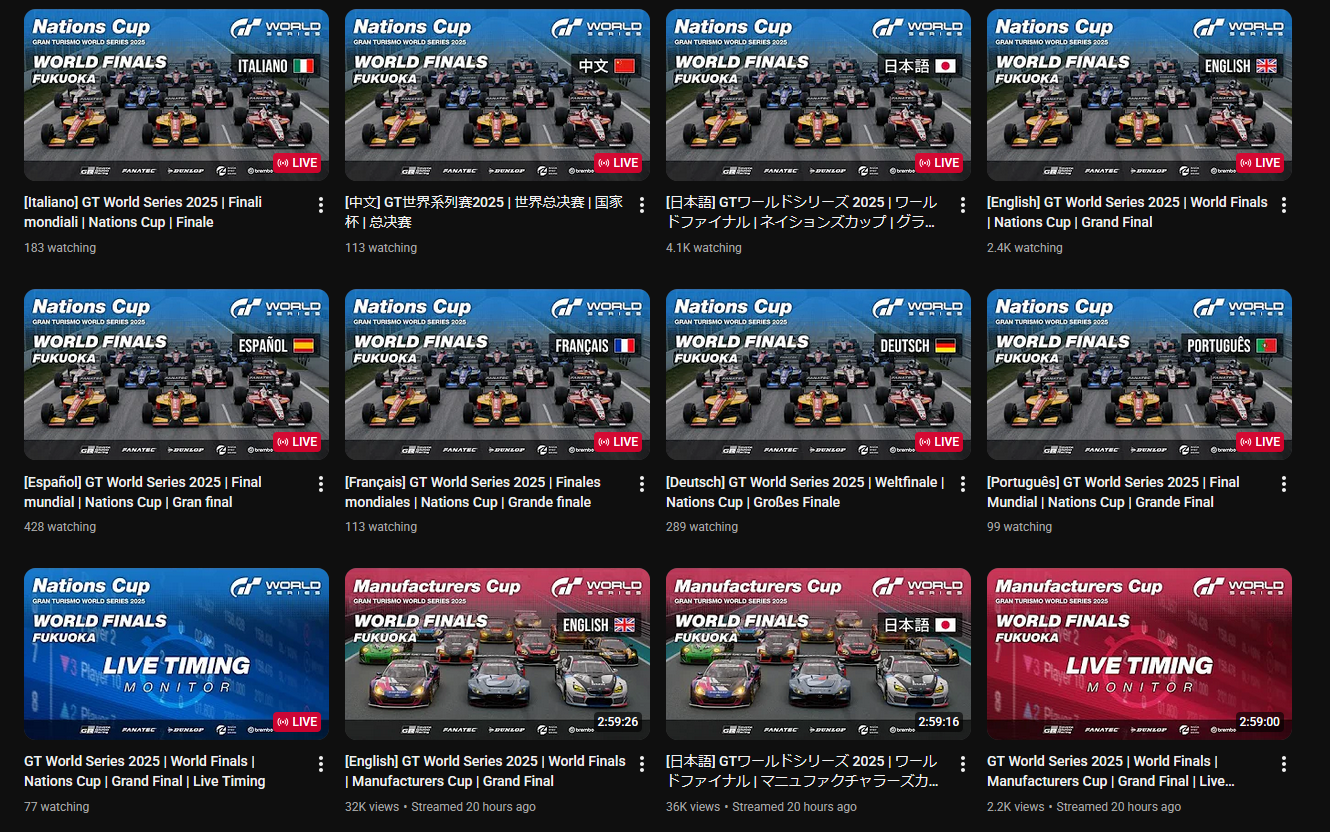The width and height of the screenshot is (1330, 832).
Task: Click the '2.4K watching' viewer count
Action: coord(1025,248)
